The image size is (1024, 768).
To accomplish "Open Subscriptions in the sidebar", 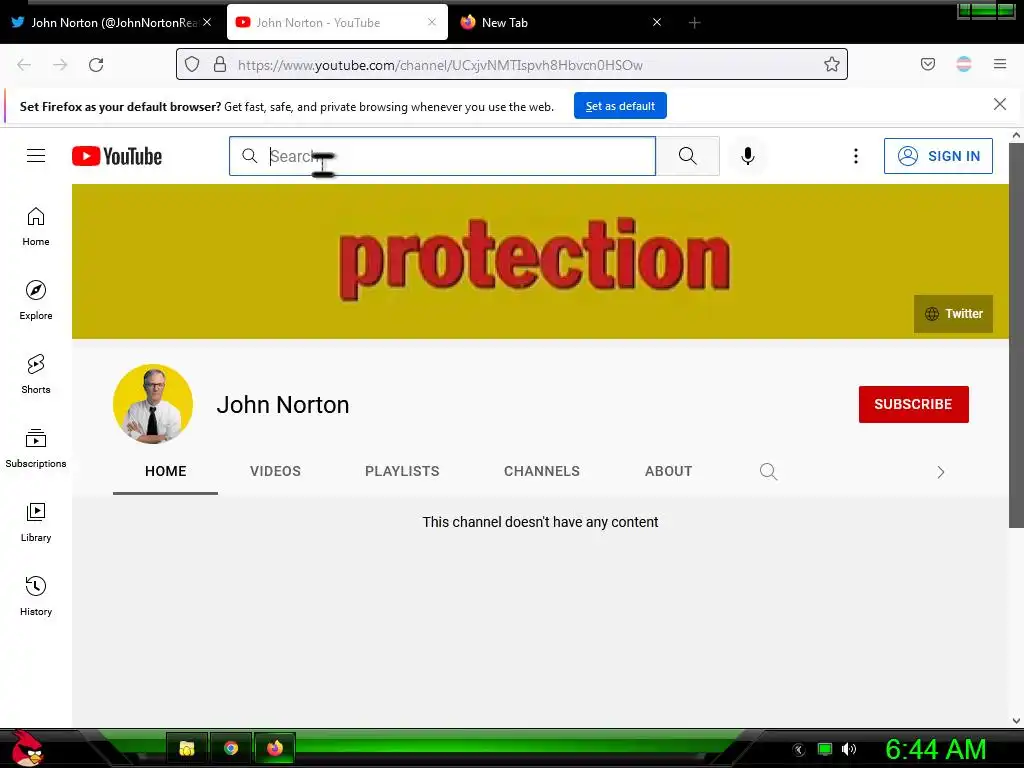I will pyautogui.click(x=36, y=449).
